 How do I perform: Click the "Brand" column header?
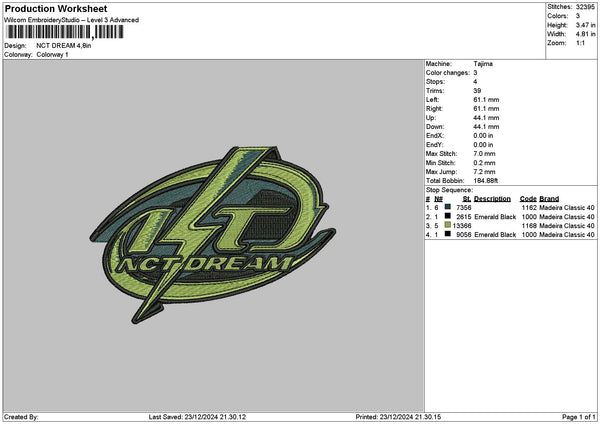[549, 199]
